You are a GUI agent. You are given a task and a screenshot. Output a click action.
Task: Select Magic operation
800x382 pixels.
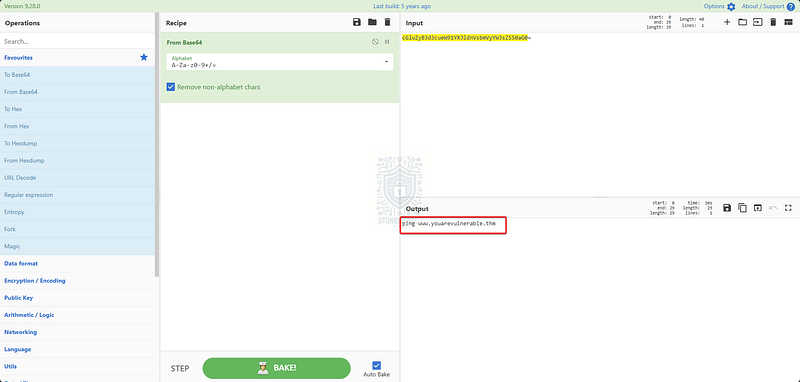pos(78,246)
